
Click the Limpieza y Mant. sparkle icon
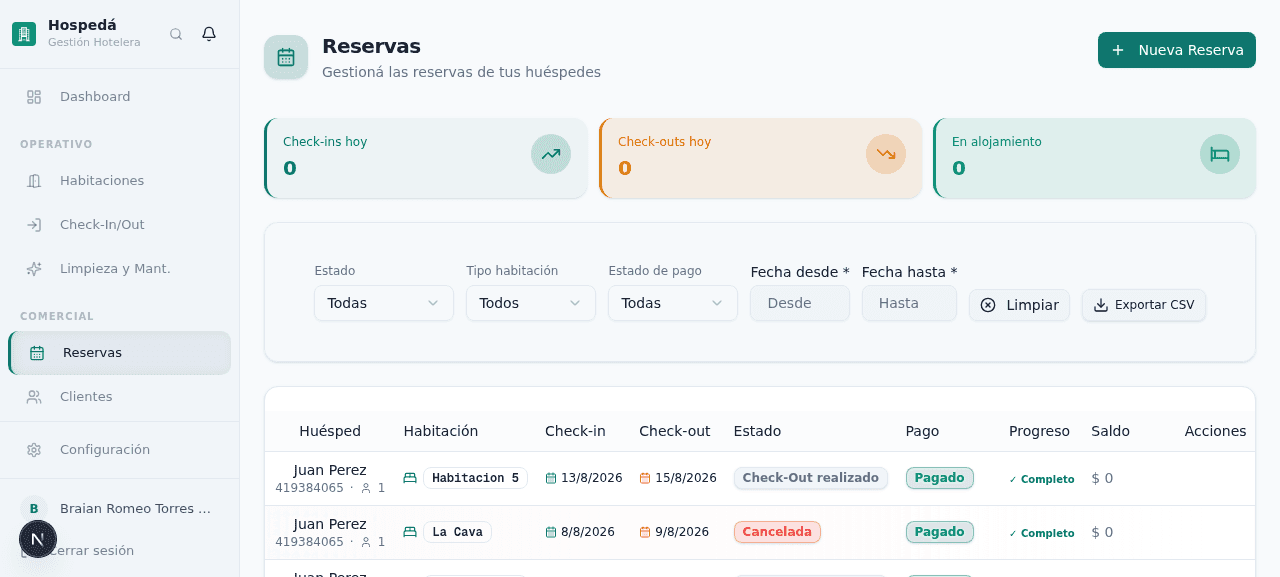click(x=34, y=269)
